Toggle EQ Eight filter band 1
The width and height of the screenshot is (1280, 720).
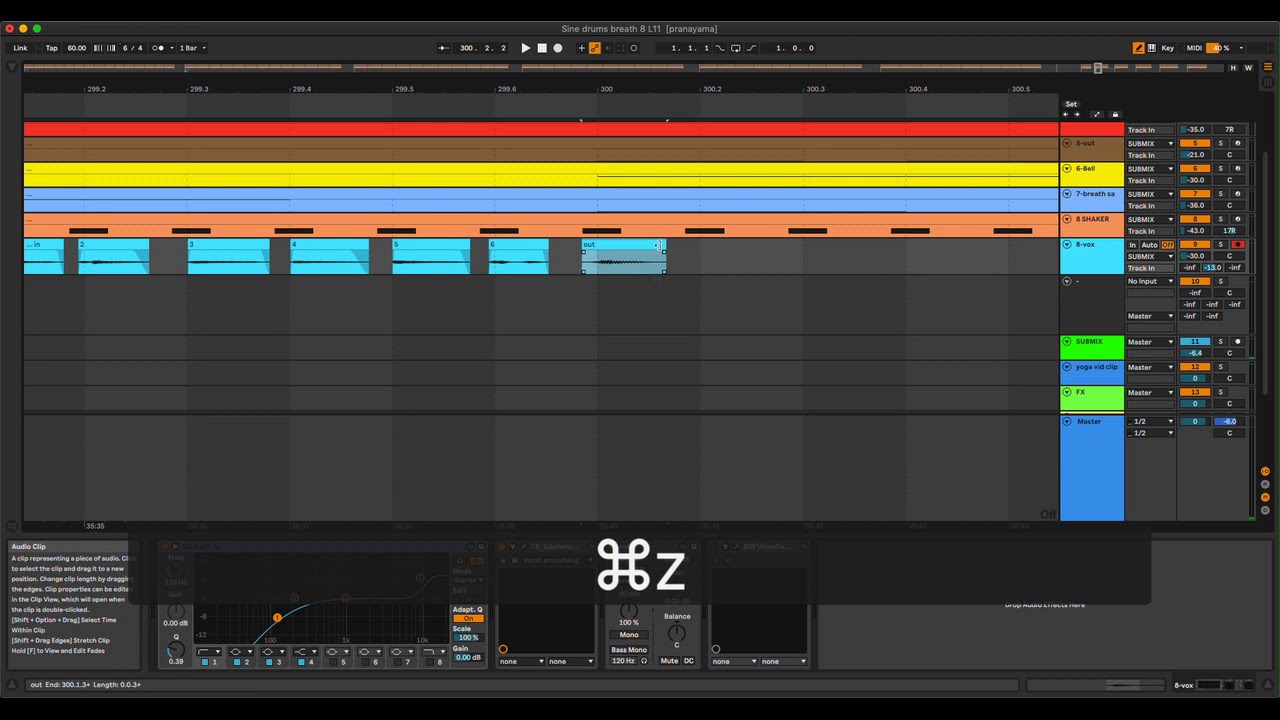point(205,662)
